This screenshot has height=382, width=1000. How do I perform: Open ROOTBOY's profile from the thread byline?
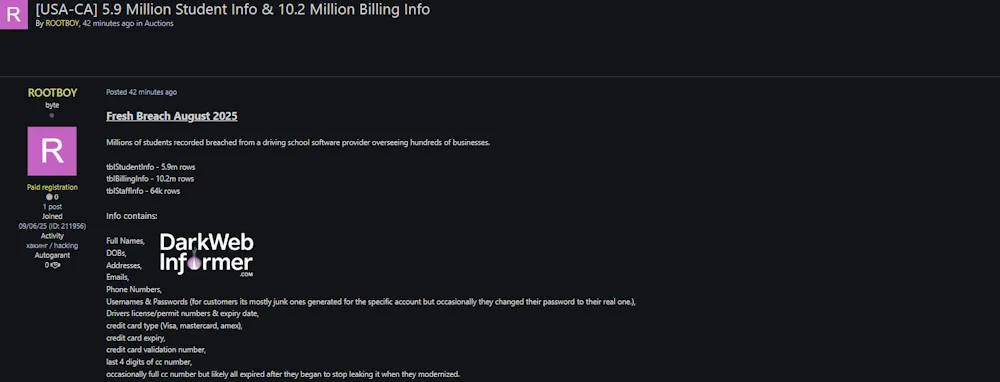click(62, 24)
